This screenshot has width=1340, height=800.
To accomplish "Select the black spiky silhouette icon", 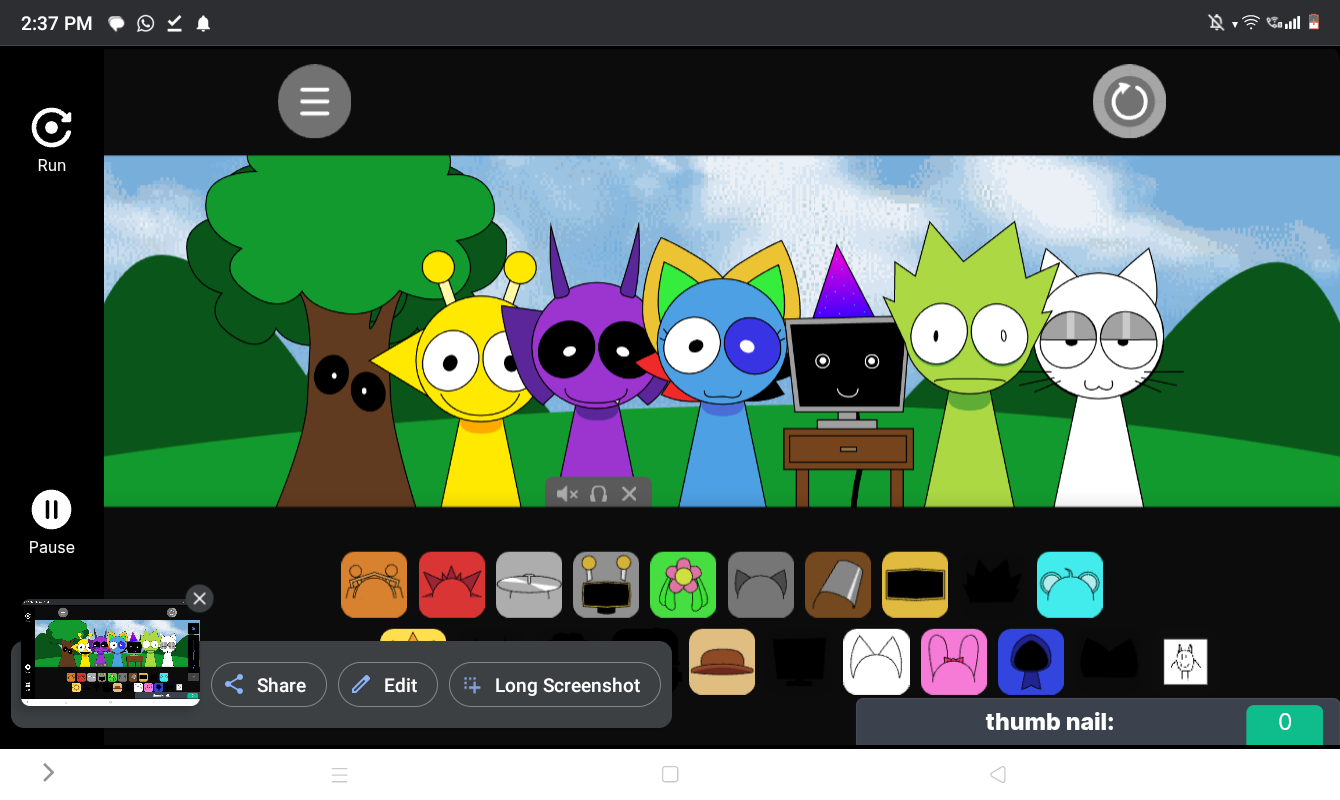I will (x=992, y=585).
